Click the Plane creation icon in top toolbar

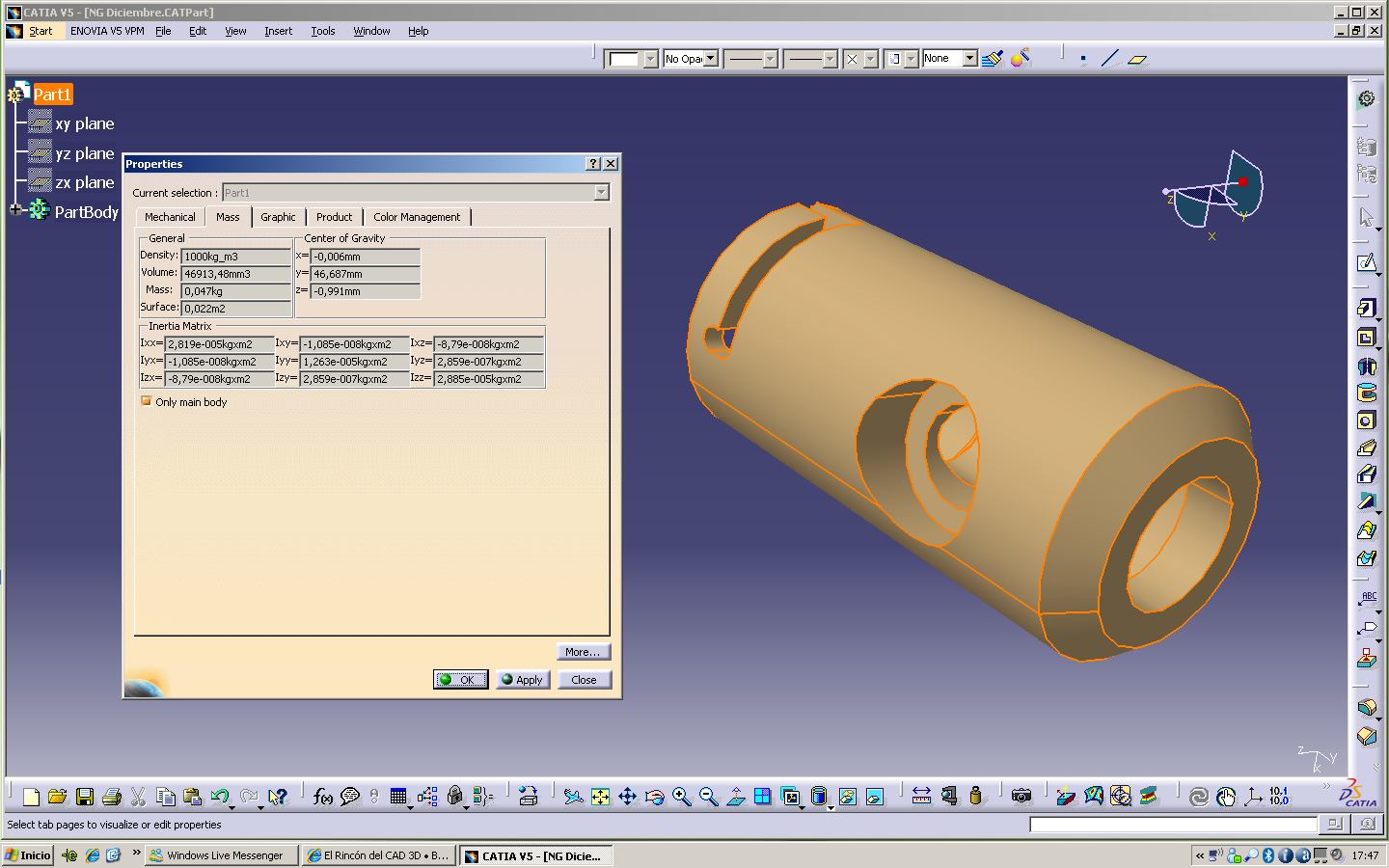coord(1137,59)
